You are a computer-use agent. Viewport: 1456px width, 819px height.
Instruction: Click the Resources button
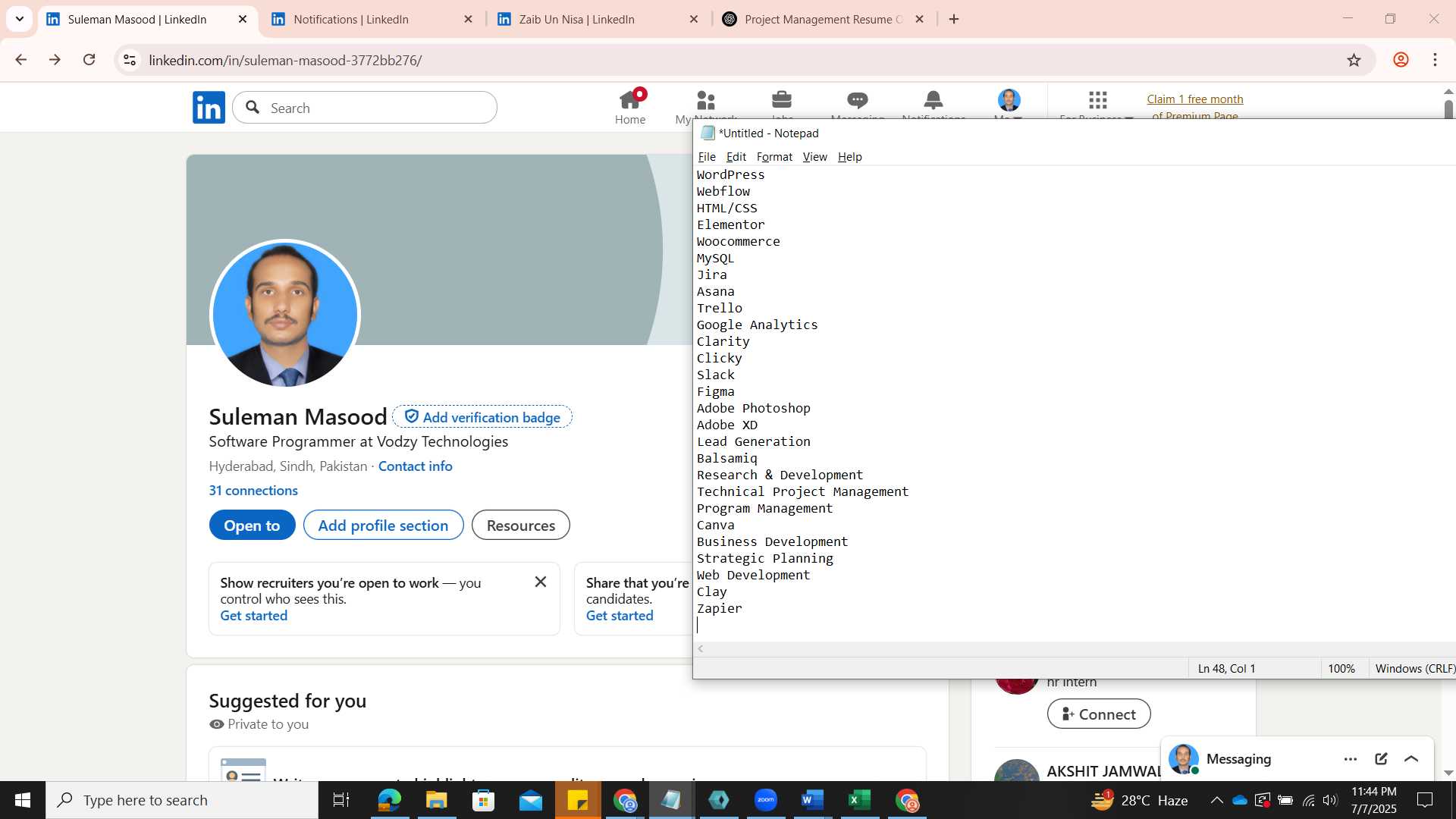520,526
